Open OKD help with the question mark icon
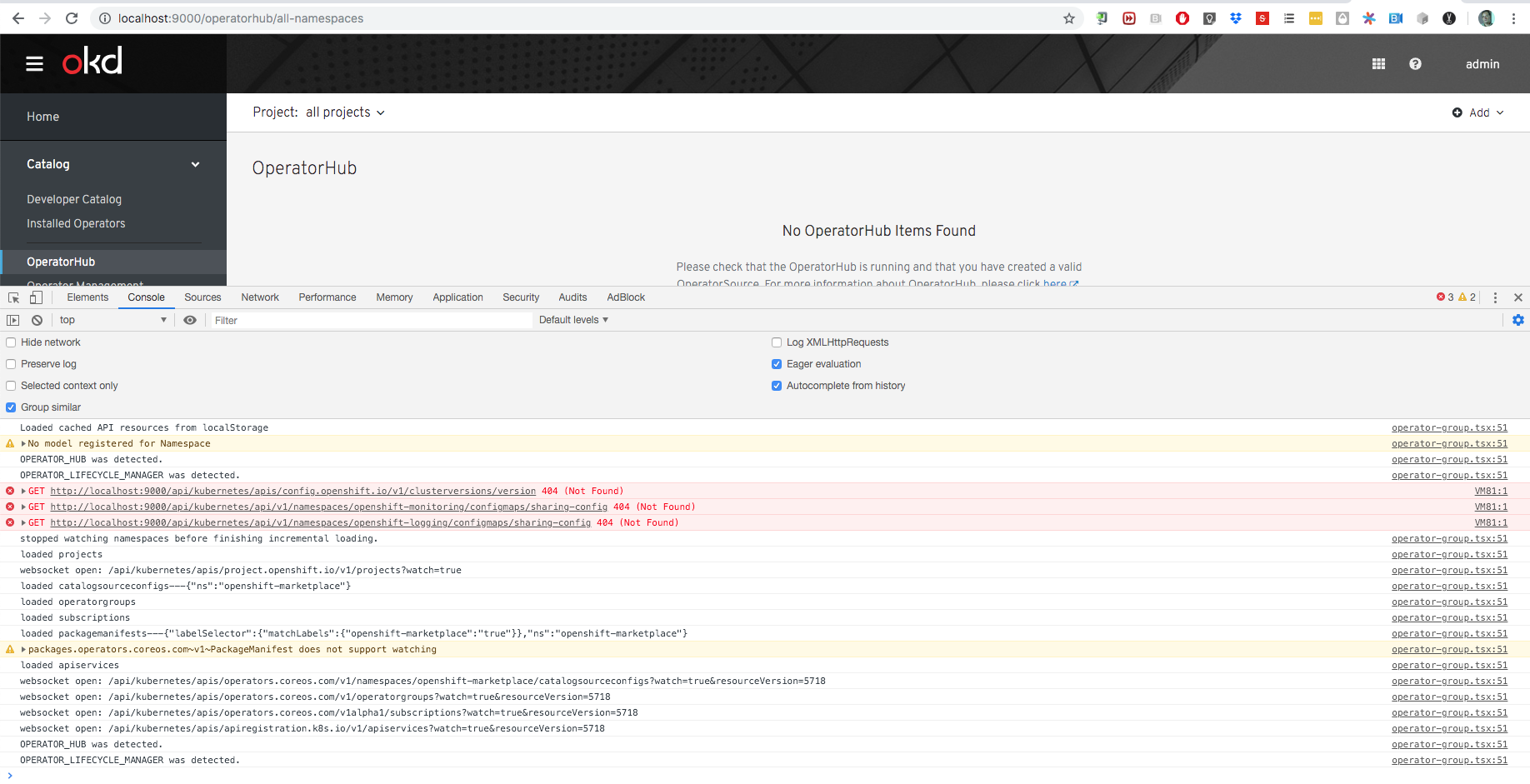Image resolution: width=1530 pixels, height=784 pixels. 1415,63
